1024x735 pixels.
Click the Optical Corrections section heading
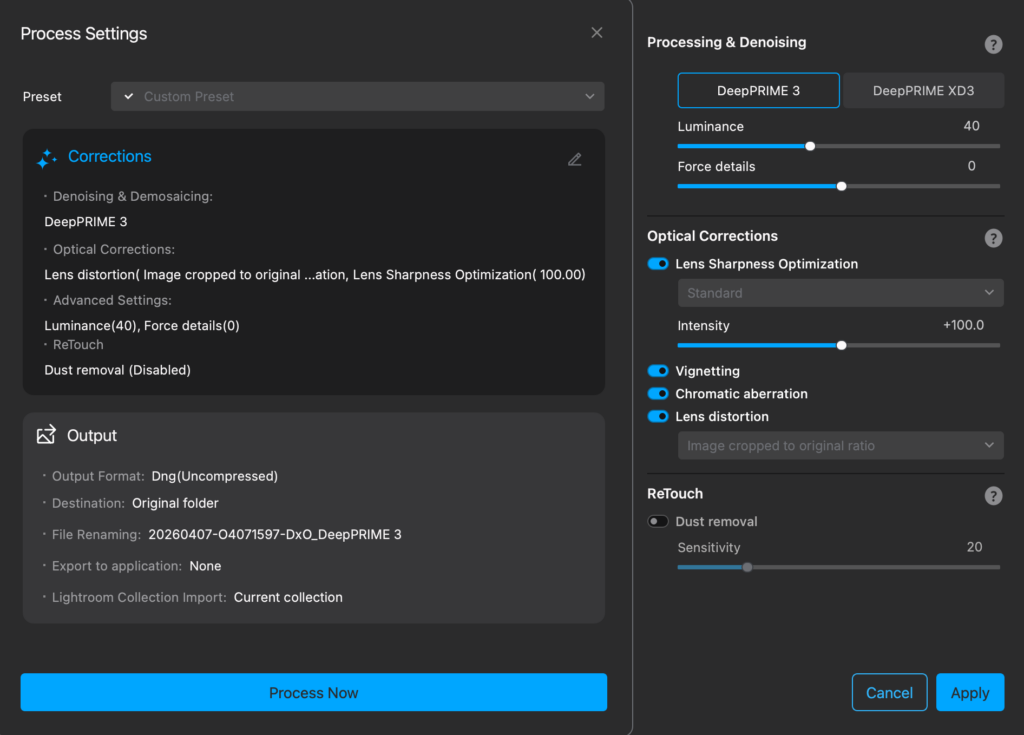click(712, 236)
